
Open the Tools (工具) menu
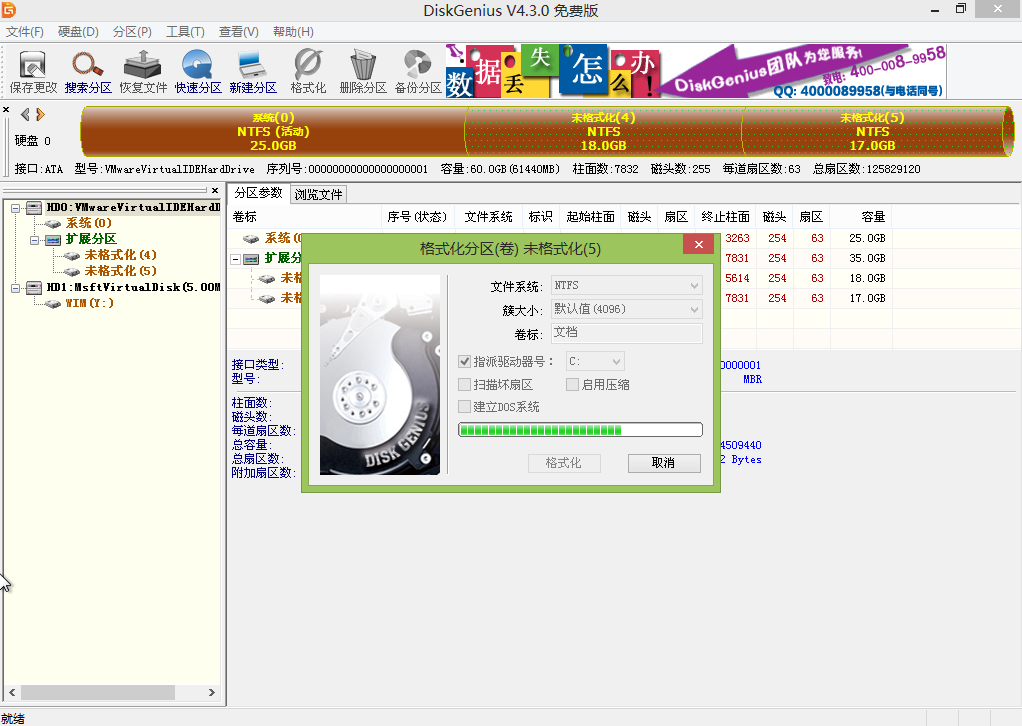[185, 32]
